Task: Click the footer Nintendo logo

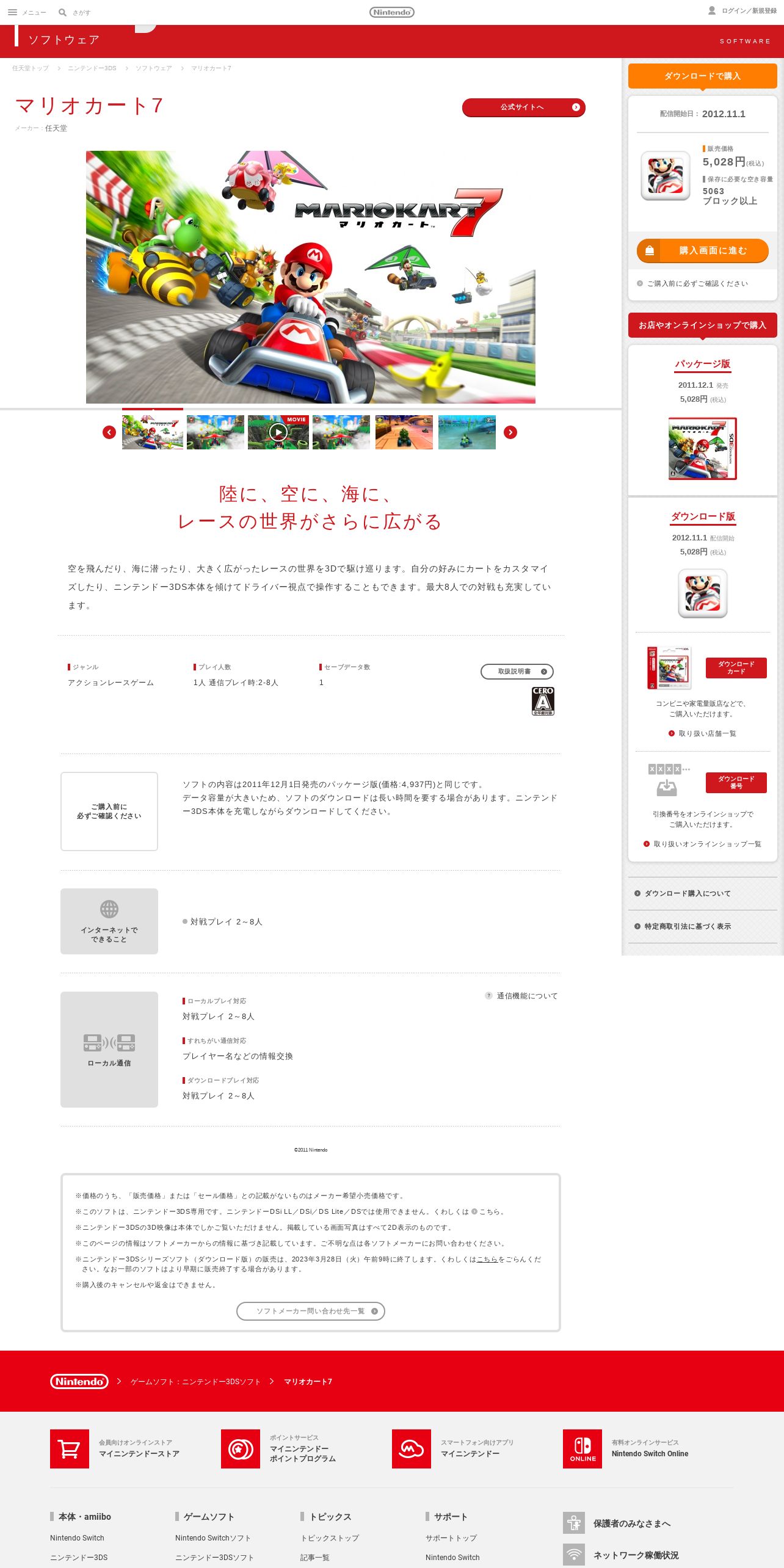Action: 79,1381
